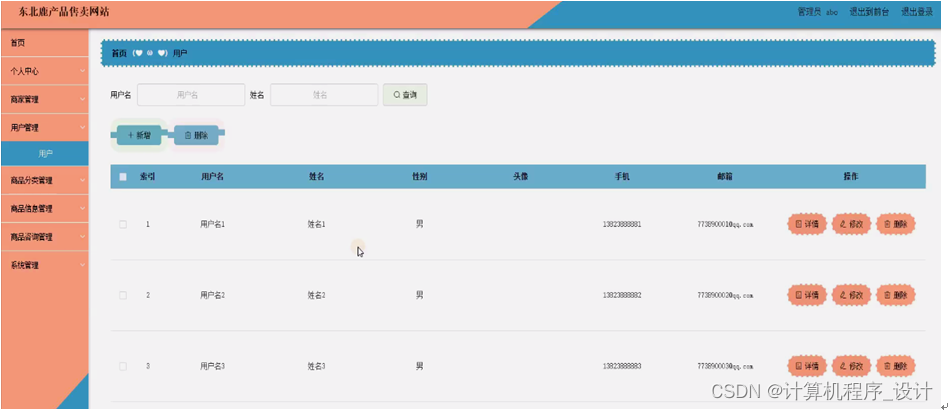Click phone number 13823888882
948x410 pixels.
[x=622, y=295]
